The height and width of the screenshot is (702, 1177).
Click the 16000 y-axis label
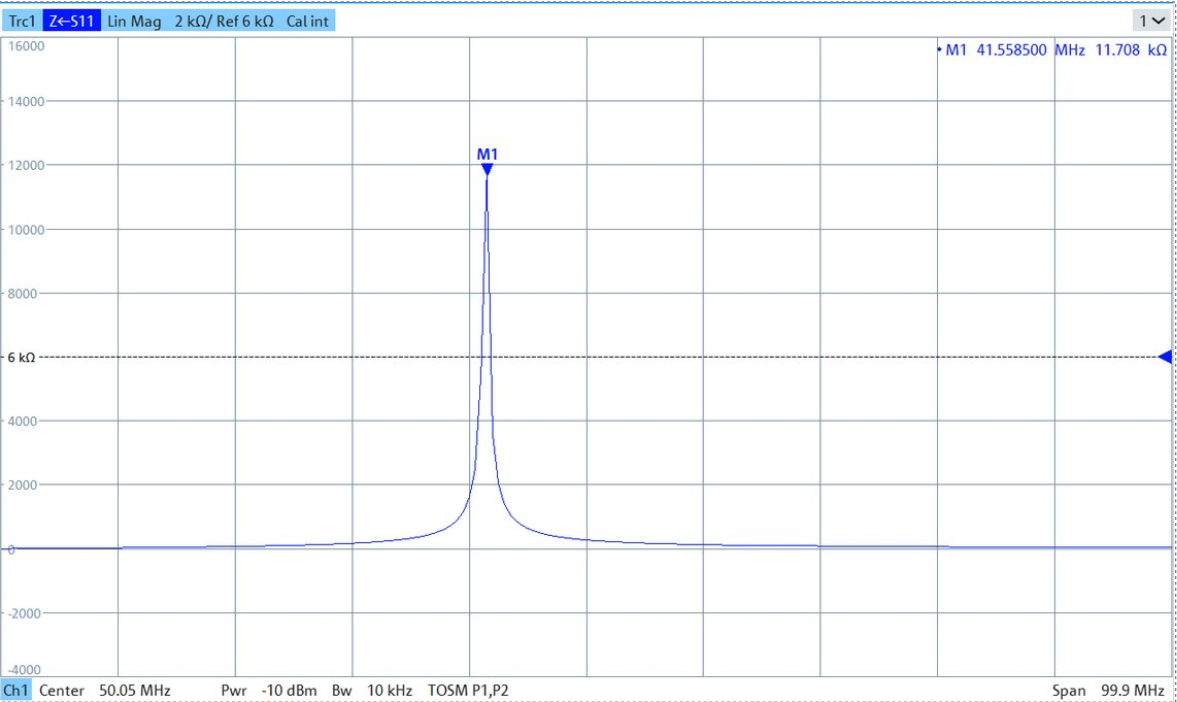point(26,46)
